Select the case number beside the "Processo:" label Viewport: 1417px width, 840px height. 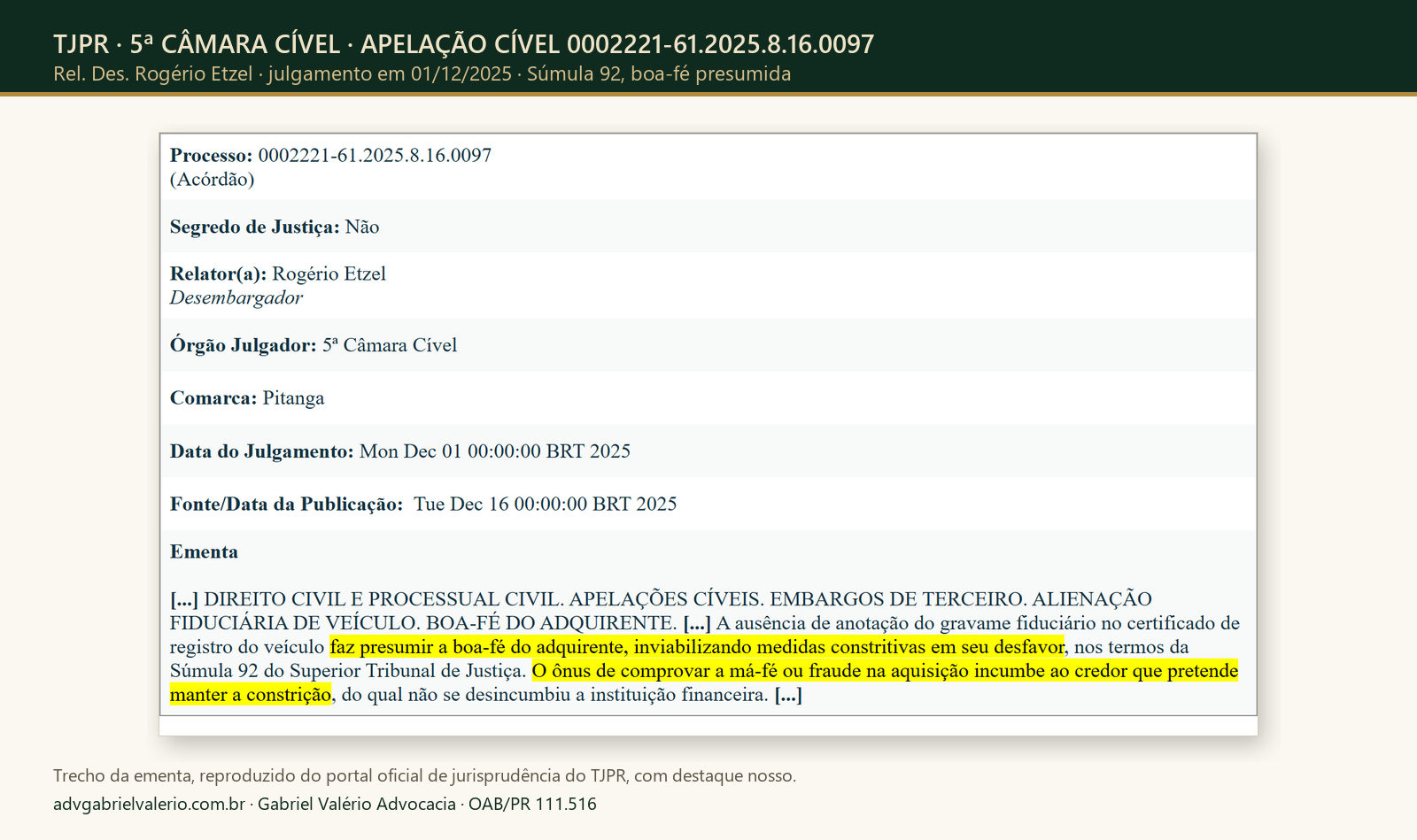[x=375, y=155]
